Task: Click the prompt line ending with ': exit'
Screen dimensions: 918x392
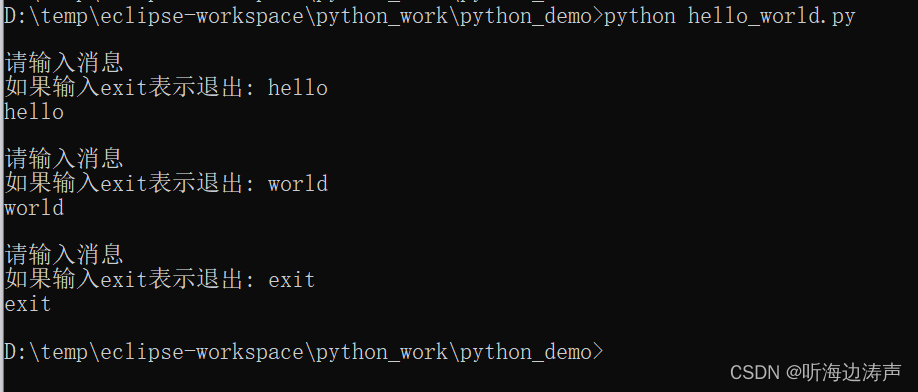Action: [x=160, y=280]
